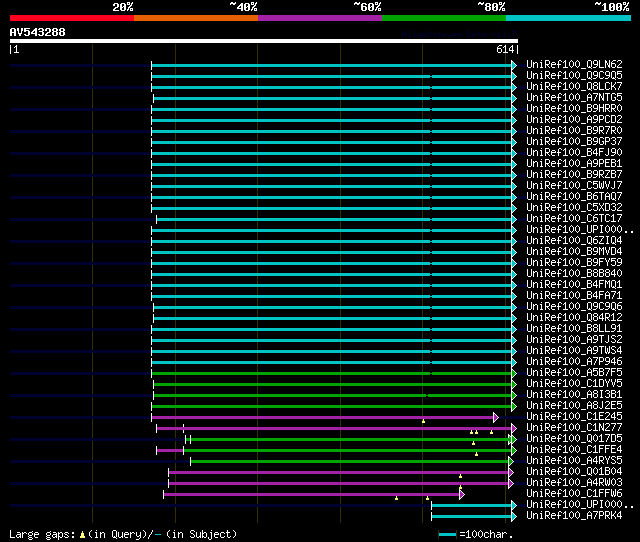Click the short purple segment of C1FFE4 alignment
640x542 pixels.
point(170,450)
